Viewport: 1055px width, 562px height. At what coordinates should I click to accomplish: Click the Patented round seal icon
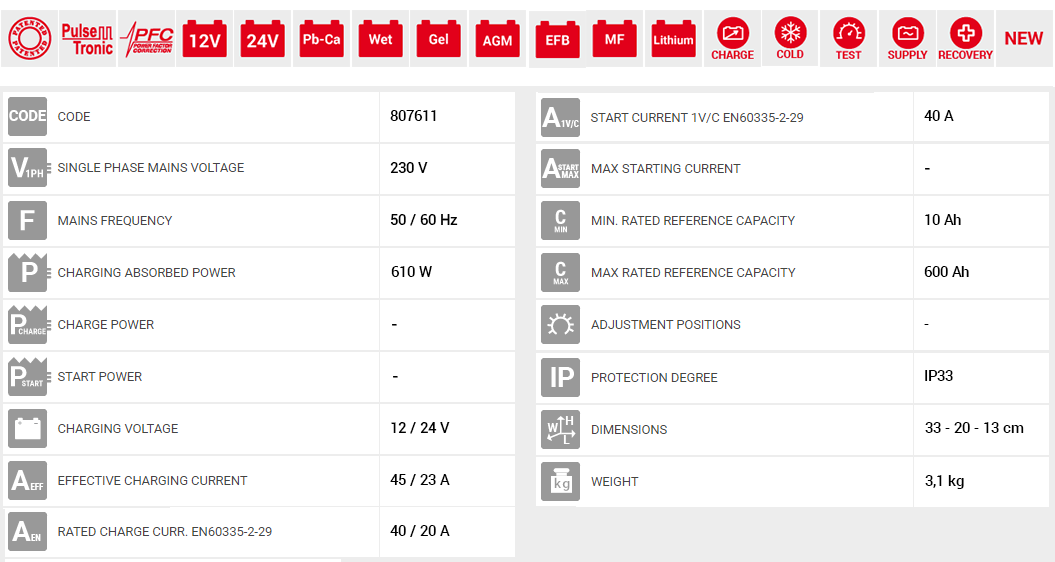tap(28, 39)
